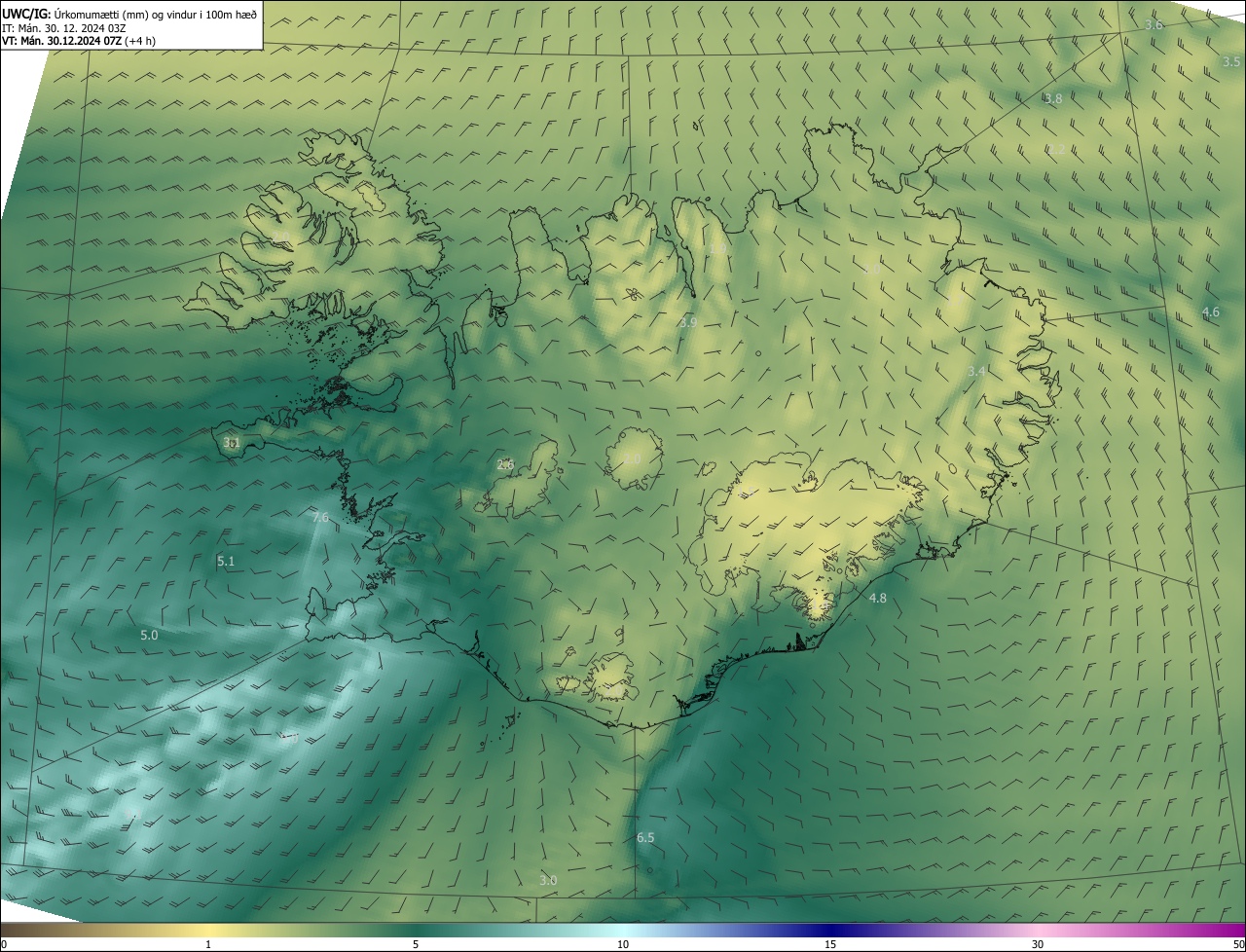Image resolution: width=1246 pixels, height=952 pixels.
Task: Click the 4.6 value label on the map
Action: pos(1210,311)
